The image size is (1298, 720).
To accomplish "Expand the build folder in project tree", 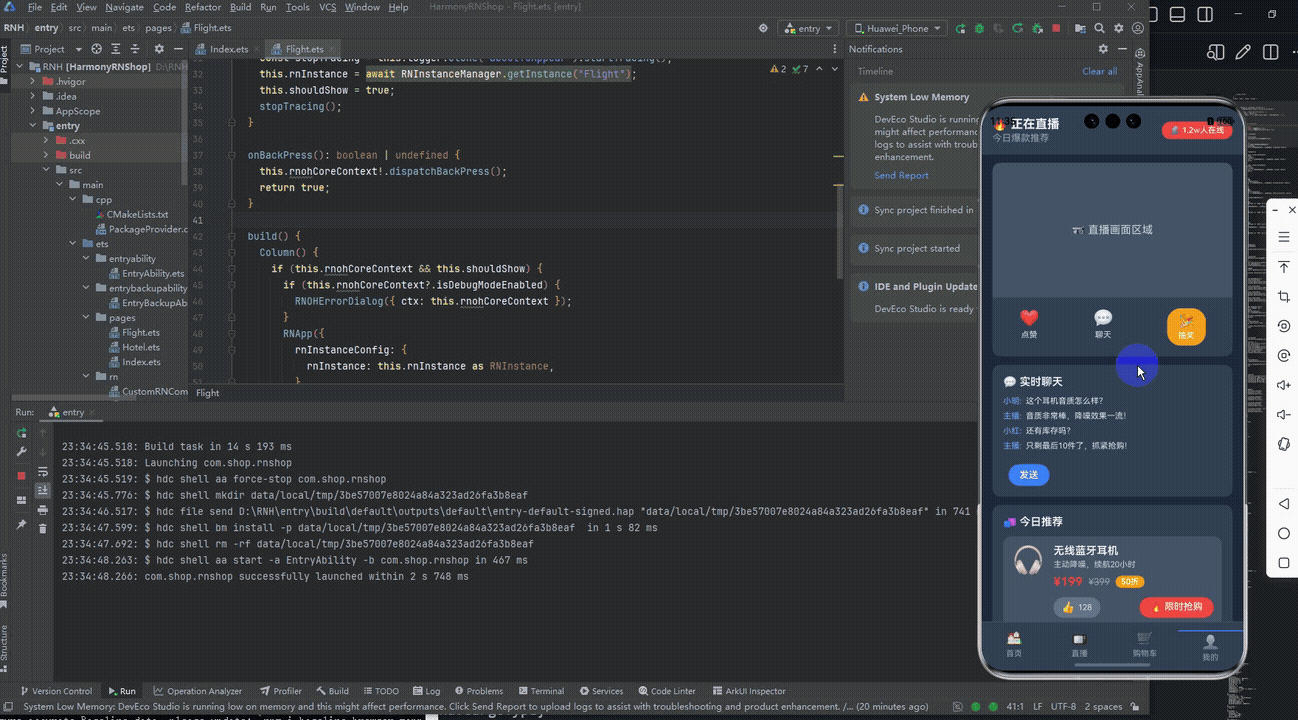I will [x=46, y=155].
